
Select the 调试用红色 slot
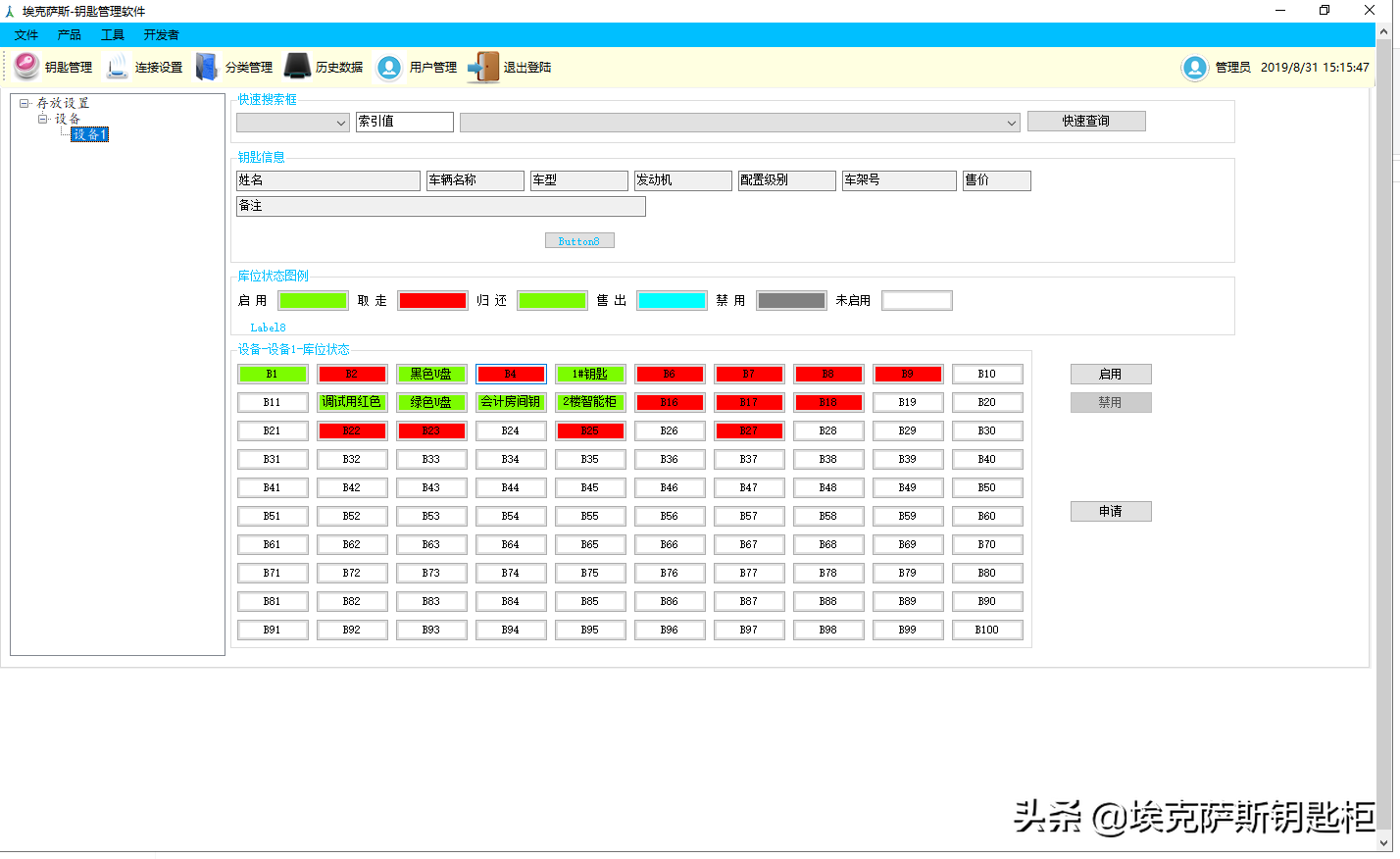352,402
